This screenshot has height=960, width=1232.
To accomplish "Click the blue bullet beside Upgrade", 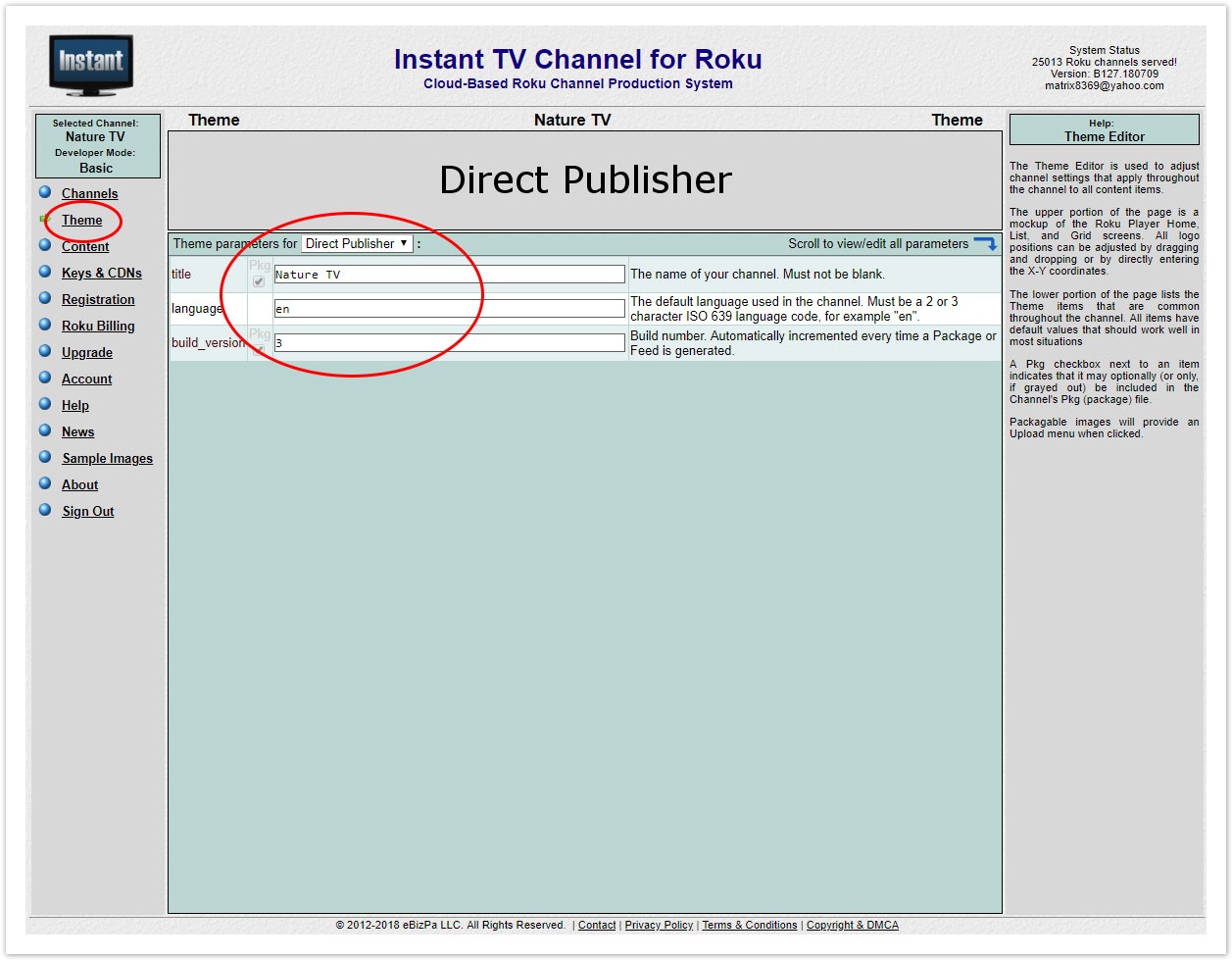I will (x=45, y=351).
